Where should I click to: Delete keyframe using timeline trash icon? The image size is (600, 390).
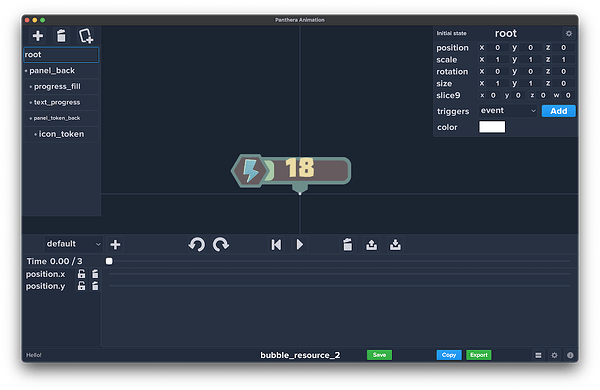tap(347, 245)
